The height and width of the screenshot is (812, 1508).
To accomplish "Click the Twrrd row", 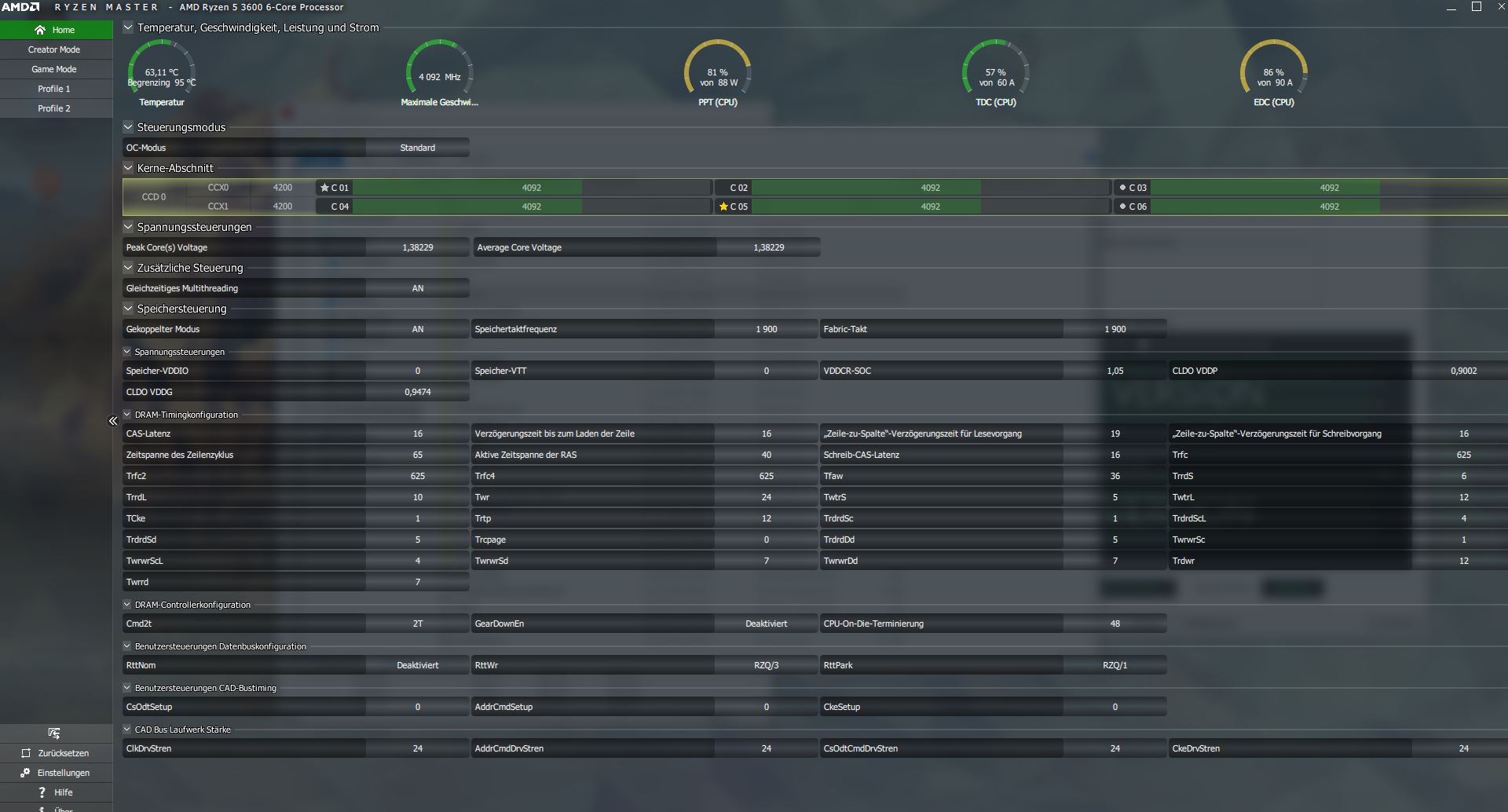I will click(296, 582).
